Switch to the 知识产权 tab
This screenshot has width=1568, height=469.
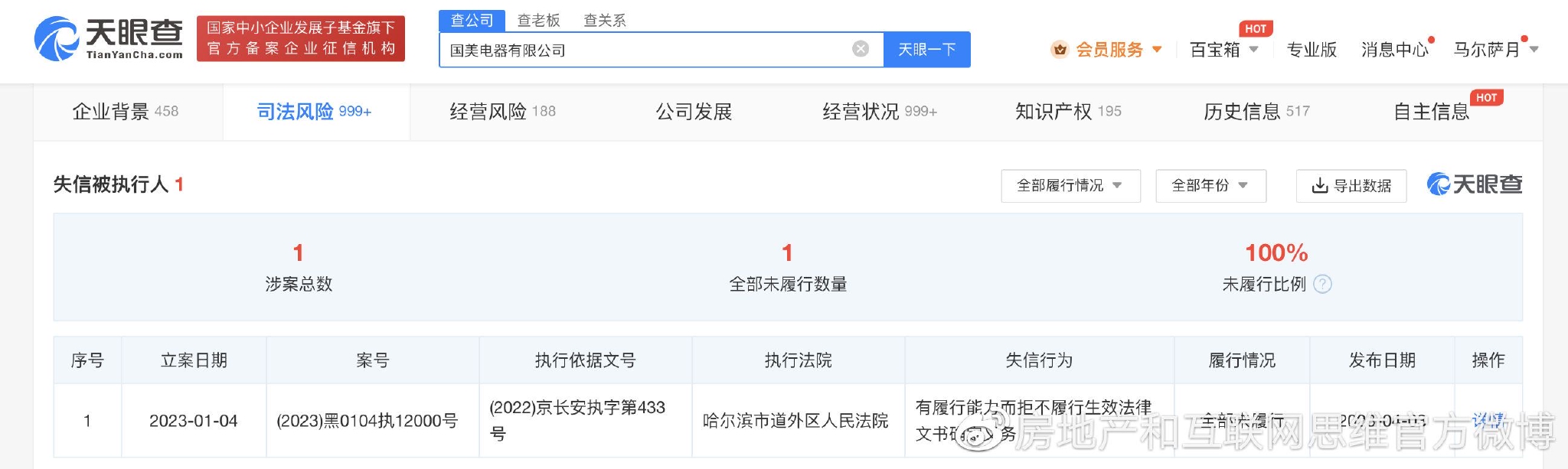1068,112
